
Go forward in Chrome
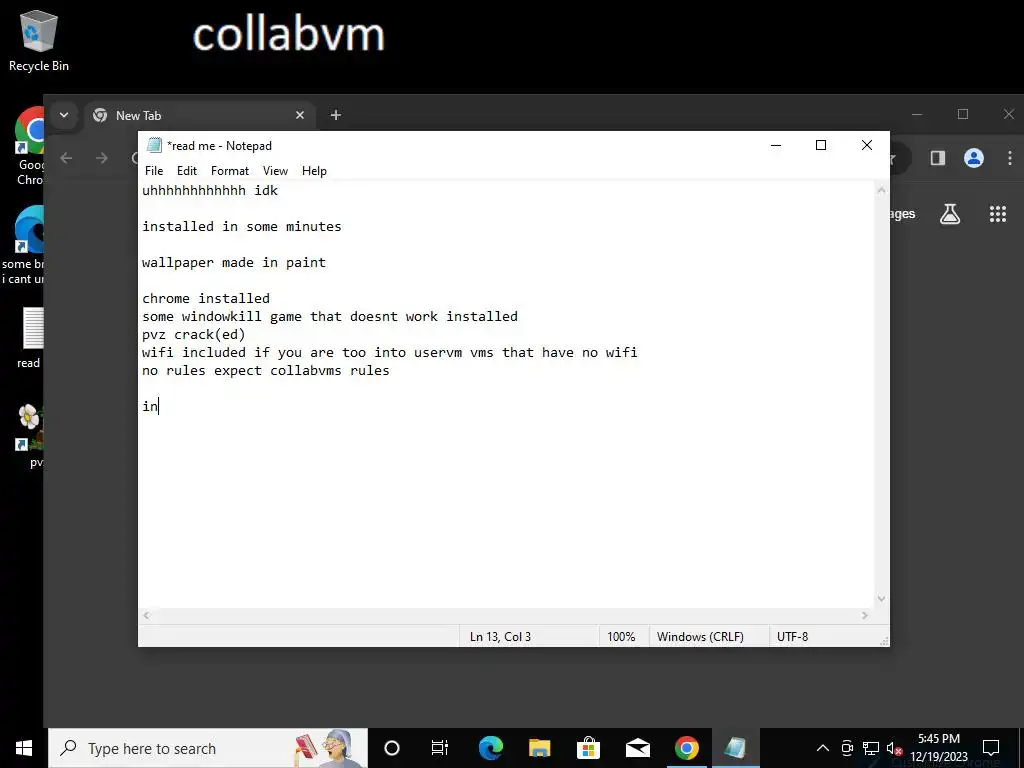(101, 157)
